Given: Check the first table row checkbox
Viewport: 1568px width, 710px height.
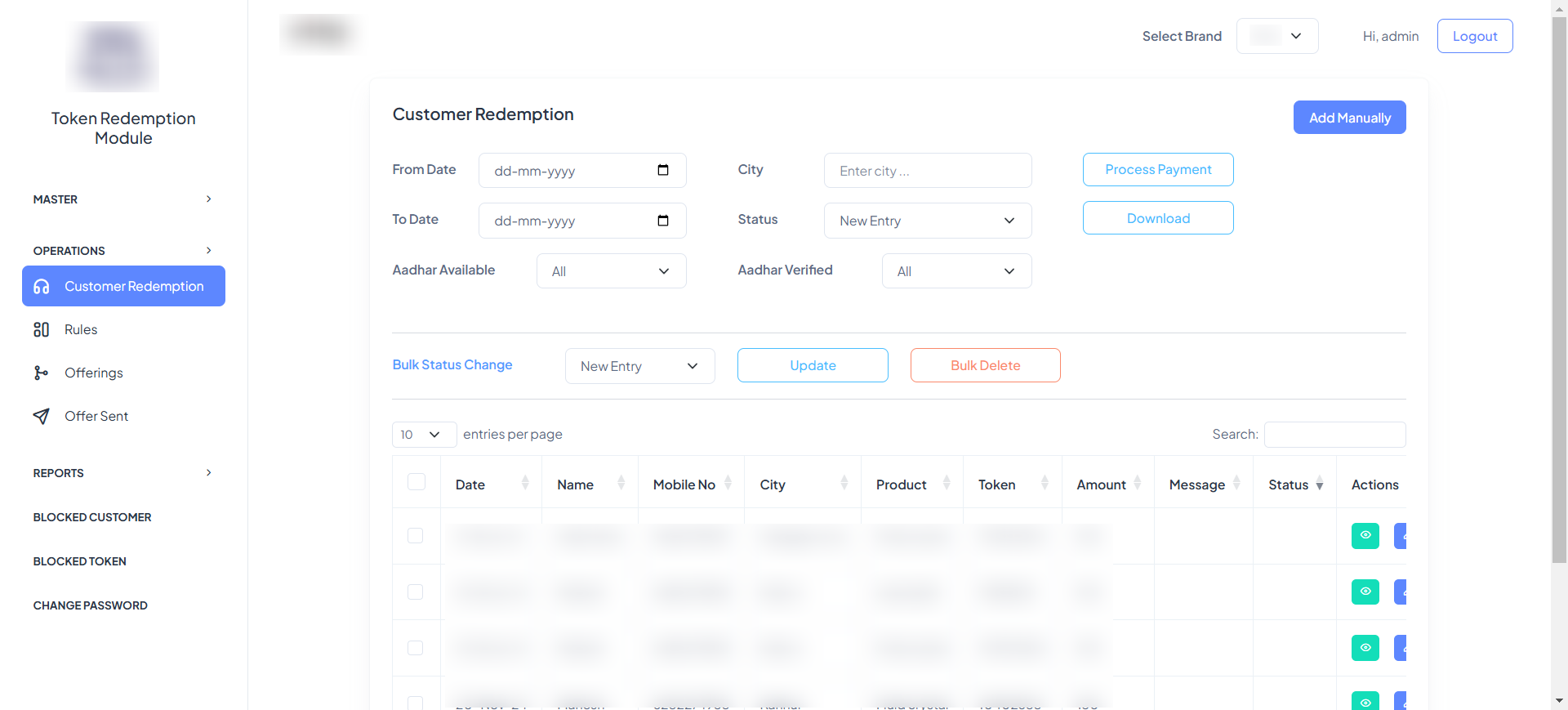Looking at the screenshot, I should (416, 536).
